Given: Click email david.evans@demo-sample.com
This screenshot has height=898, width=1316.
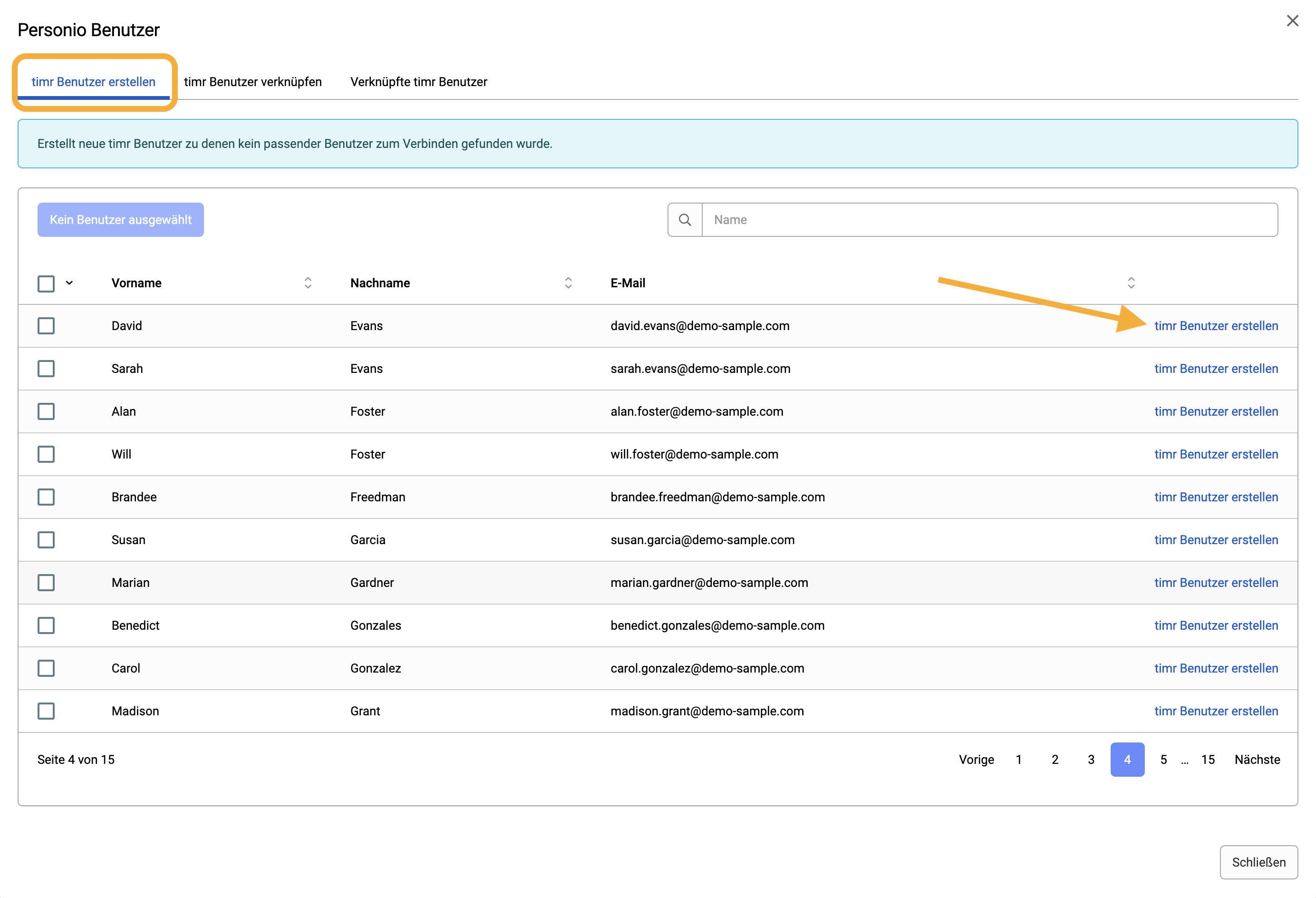Looking at the screenshot, I should coord(700,326).
